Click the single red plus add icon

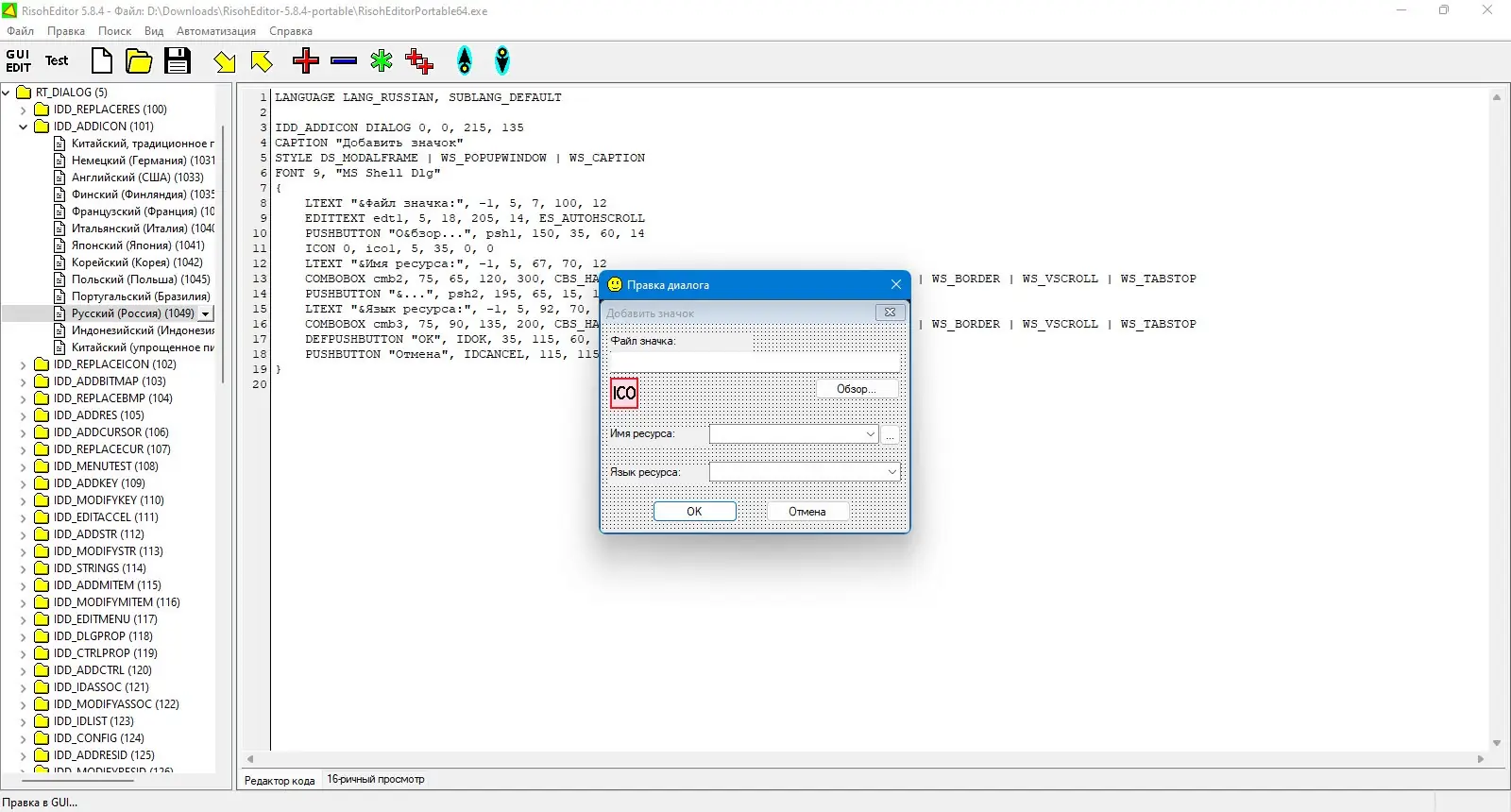tap(306, 61)
